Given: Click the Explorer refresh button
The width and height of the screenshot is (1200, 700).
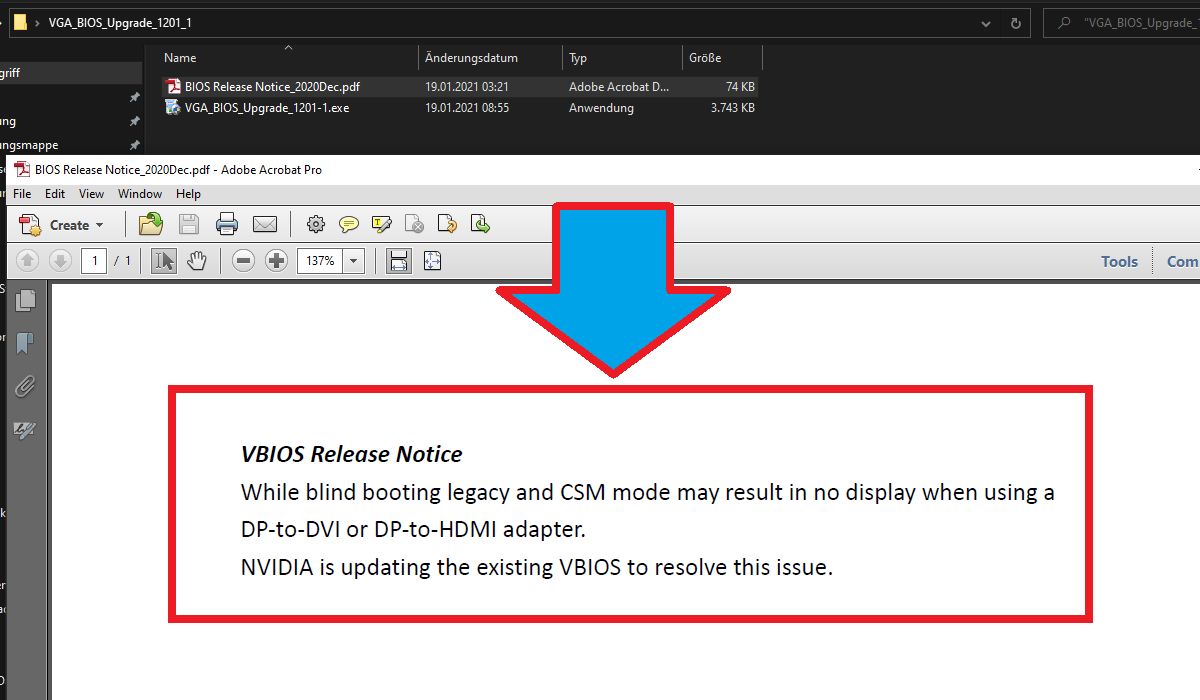Looking at the screenshot, I should click(x=1015, y=23).
